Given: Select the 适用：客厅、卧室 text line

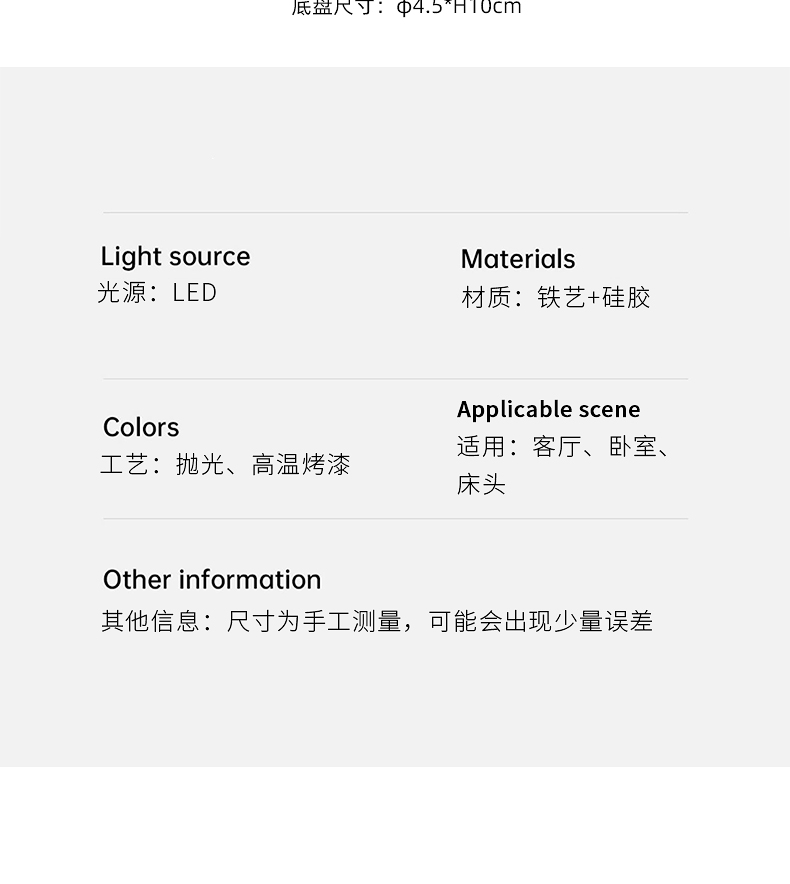Looking at the screenshot, I should [564, 447].
